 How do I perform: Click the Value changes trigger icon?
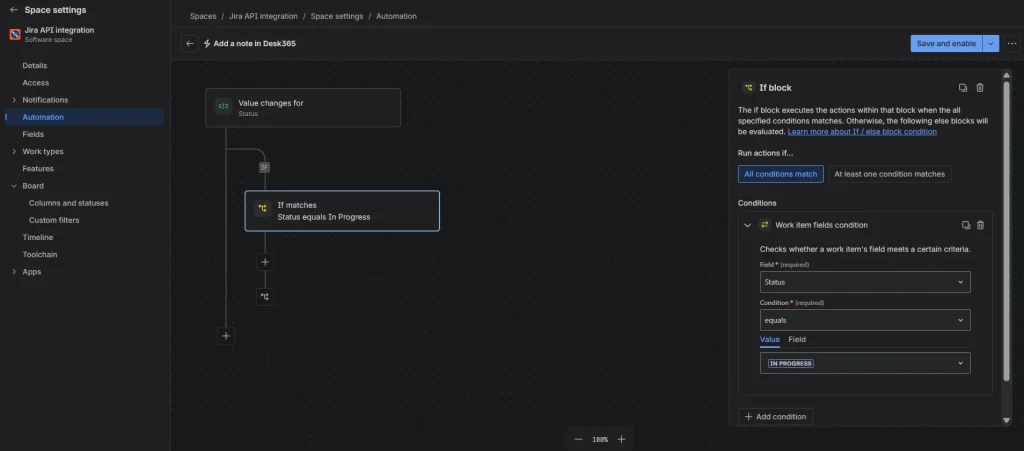(223, 106)
